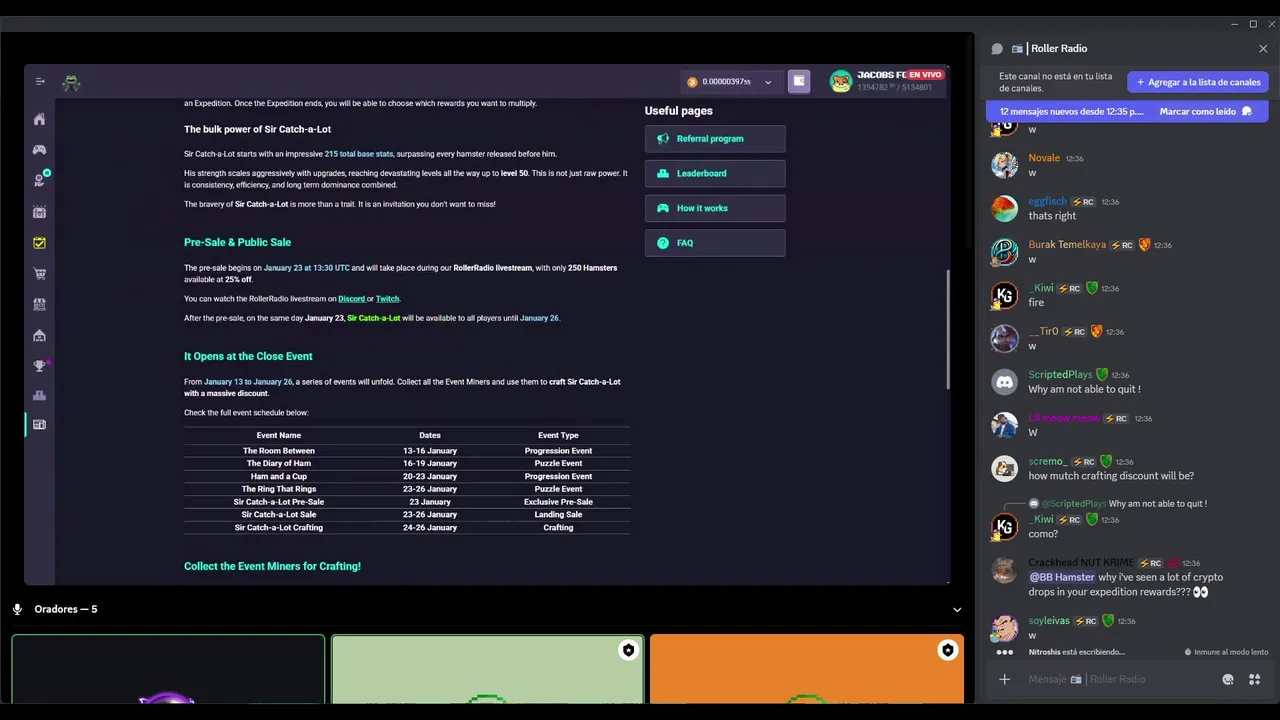Open ScriptedPlays' Discord avatar
Image resolution: width=1280 pixels, height=720 pixels.
[1004, 382]
